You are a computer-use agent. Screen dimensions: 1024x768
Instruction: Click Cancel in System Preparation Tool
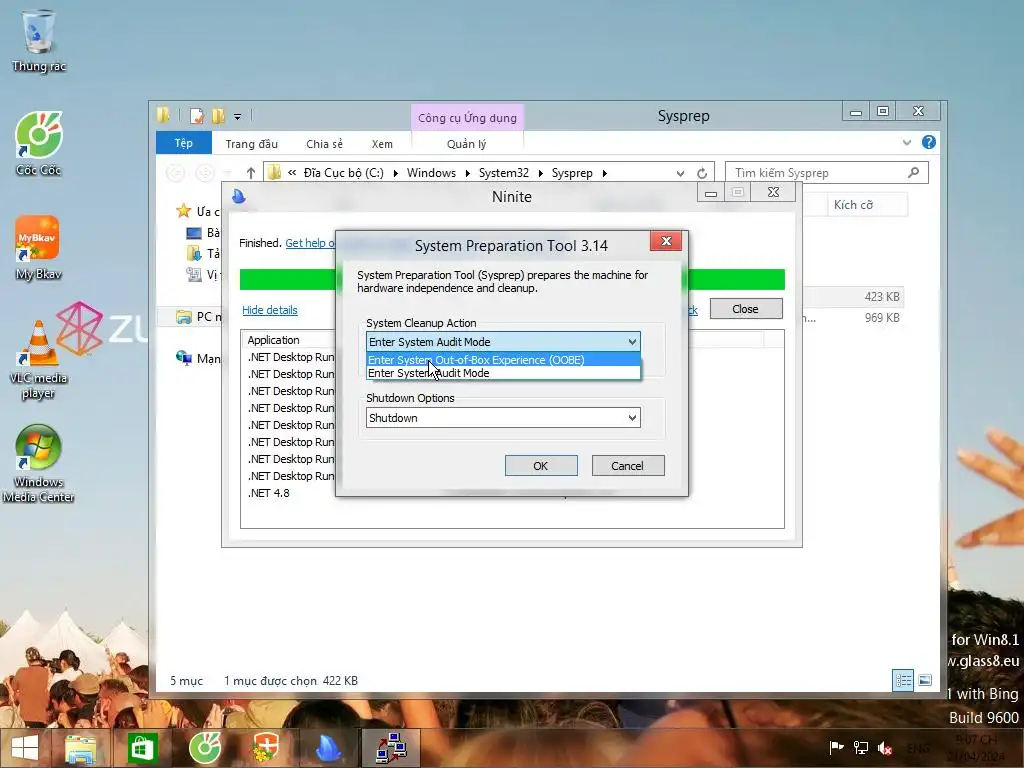tap(628, 466)
